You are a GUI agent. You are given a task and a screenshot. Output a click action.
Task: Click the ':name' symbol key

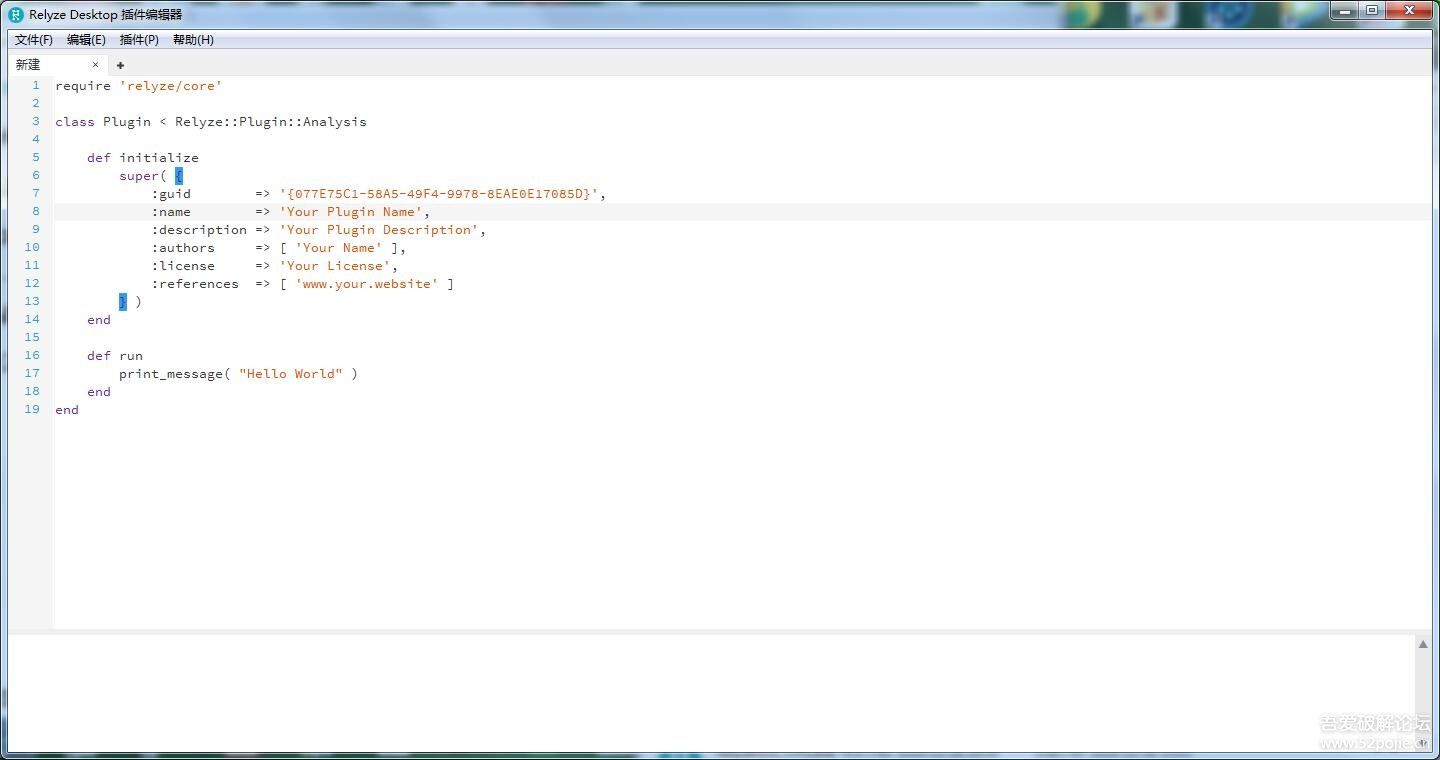point(171,212)
